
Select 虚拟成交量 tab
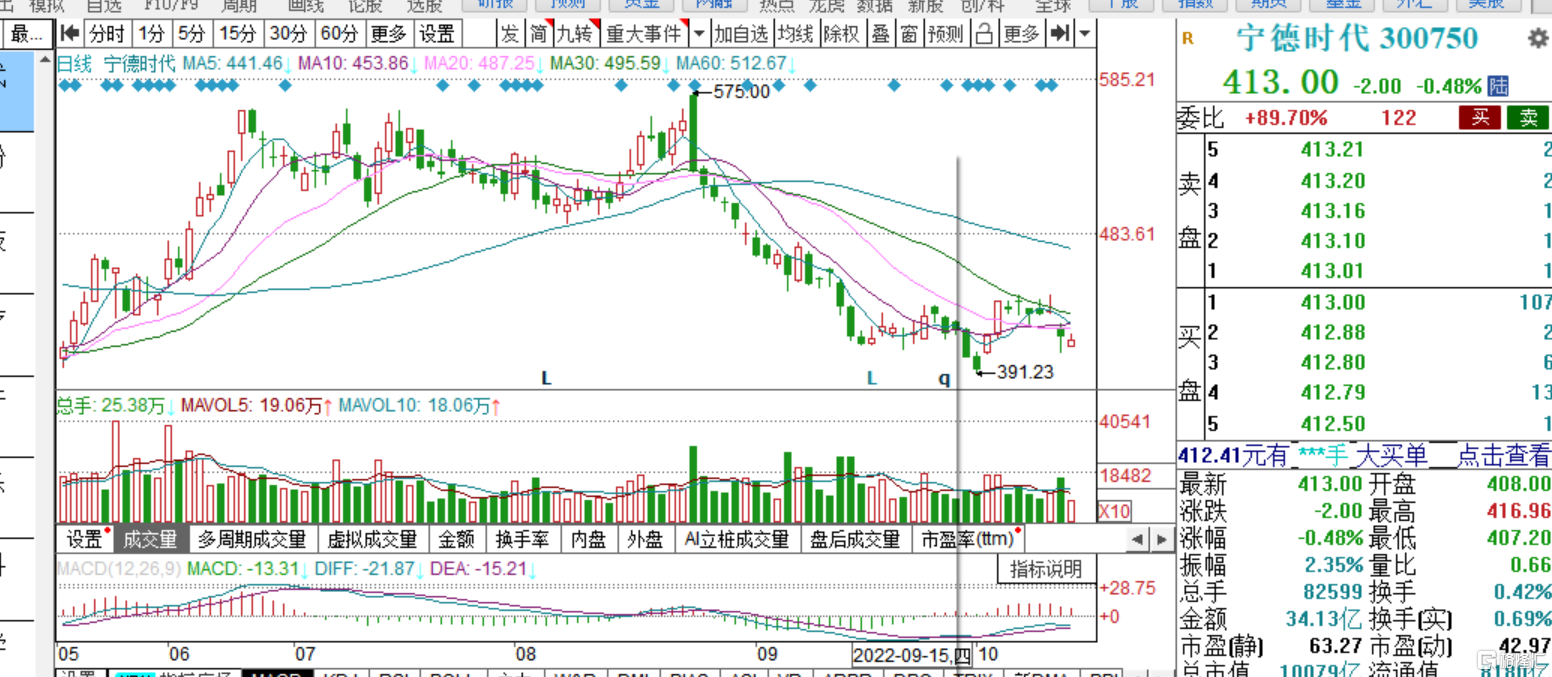click(x=373, y=540)
